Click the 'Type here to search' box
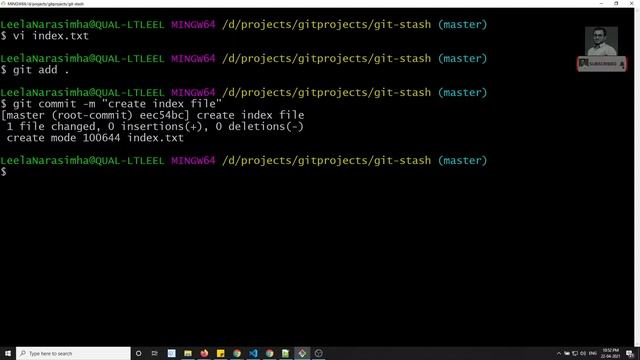The width and height of the screenshot is (640, 360). (73, 353)
